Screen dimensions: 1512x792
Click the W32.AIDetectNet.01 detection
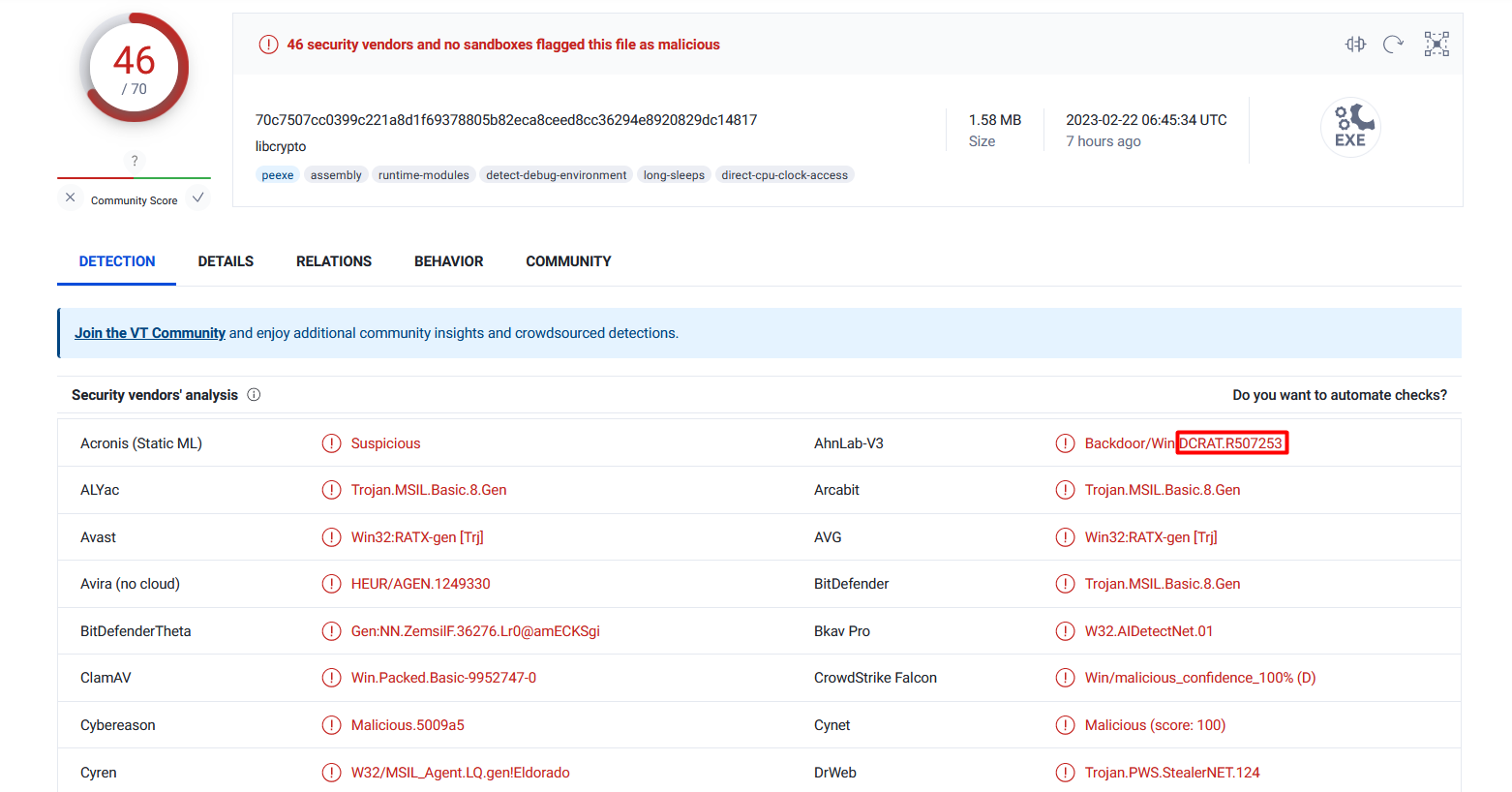[x=1149, y=631]
